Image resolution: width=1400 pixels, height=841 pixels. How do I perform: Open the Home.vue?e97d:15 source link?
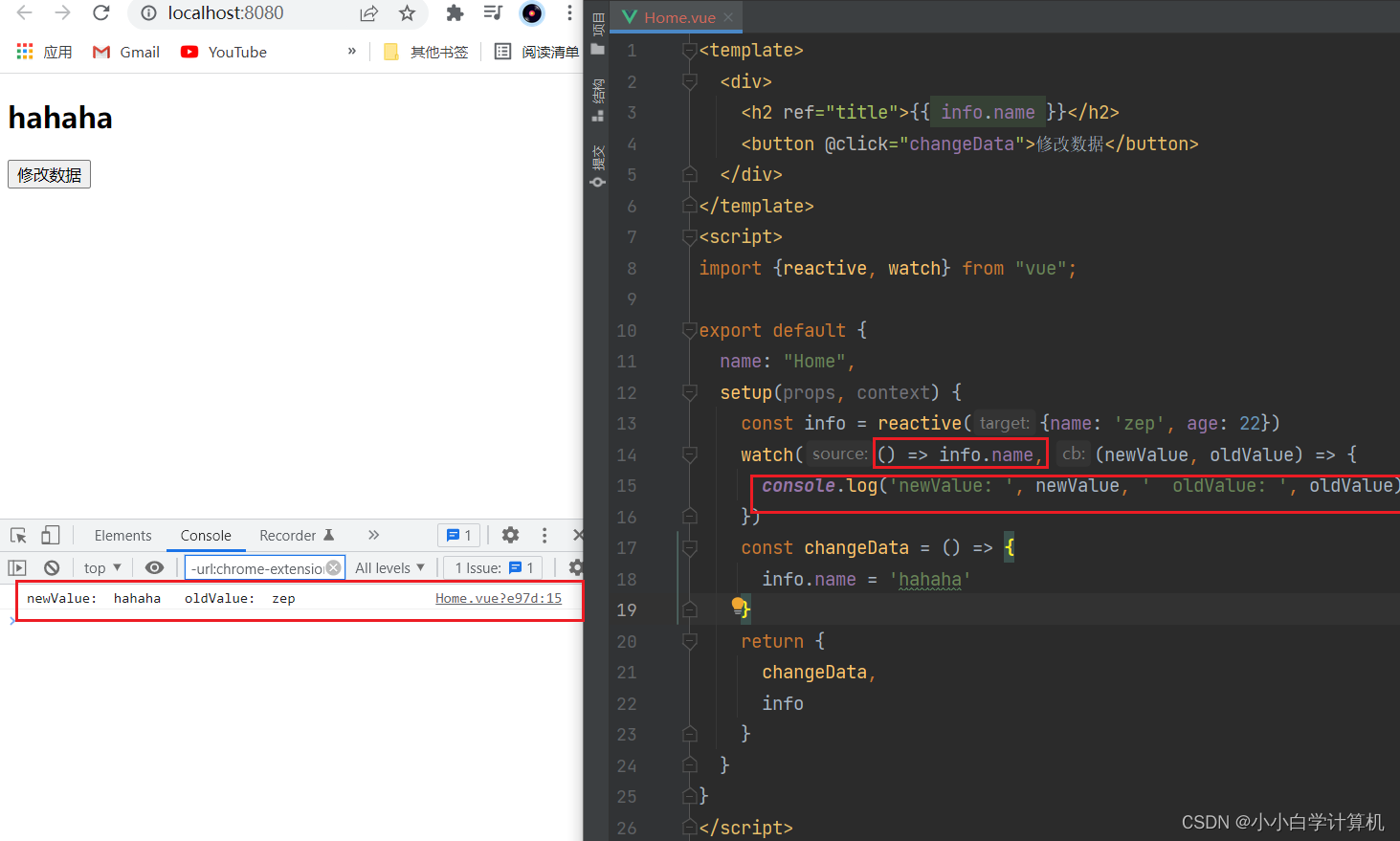pos(499,598)
